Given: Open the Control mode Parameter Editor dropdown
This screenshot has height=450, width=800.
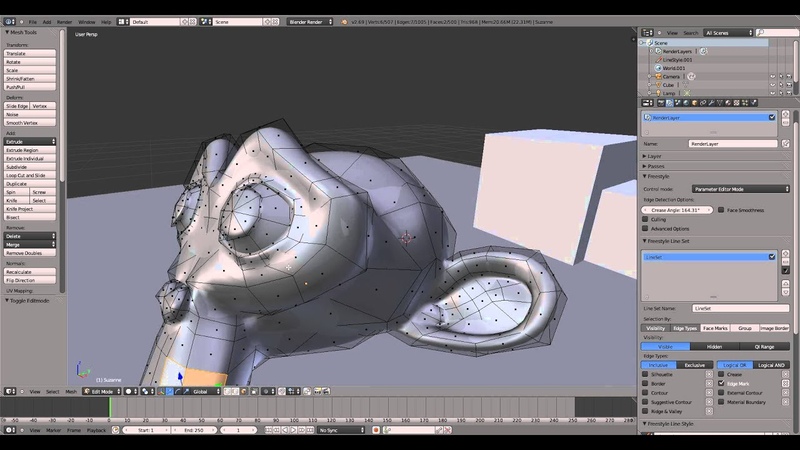Looking at the screenshot, I should pyautogui.click(x=740, y=189).
